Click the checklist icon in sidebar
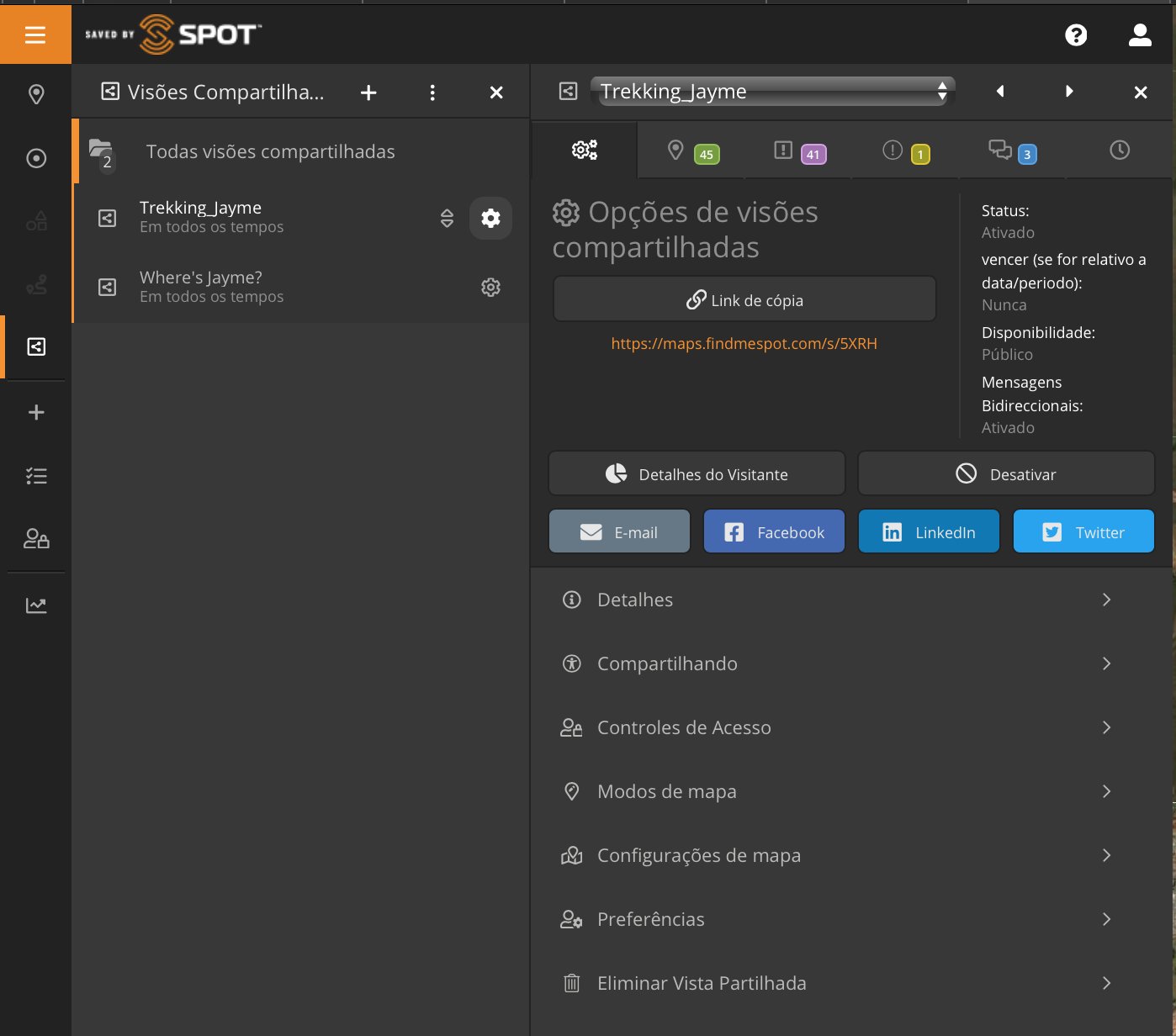This screenshot has height=1036, width=1176. pos(36,476)
